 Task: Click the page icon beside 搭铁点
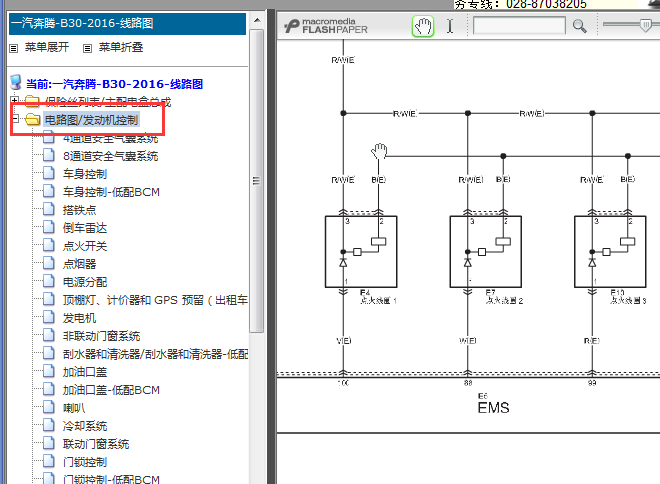(49, 209)
